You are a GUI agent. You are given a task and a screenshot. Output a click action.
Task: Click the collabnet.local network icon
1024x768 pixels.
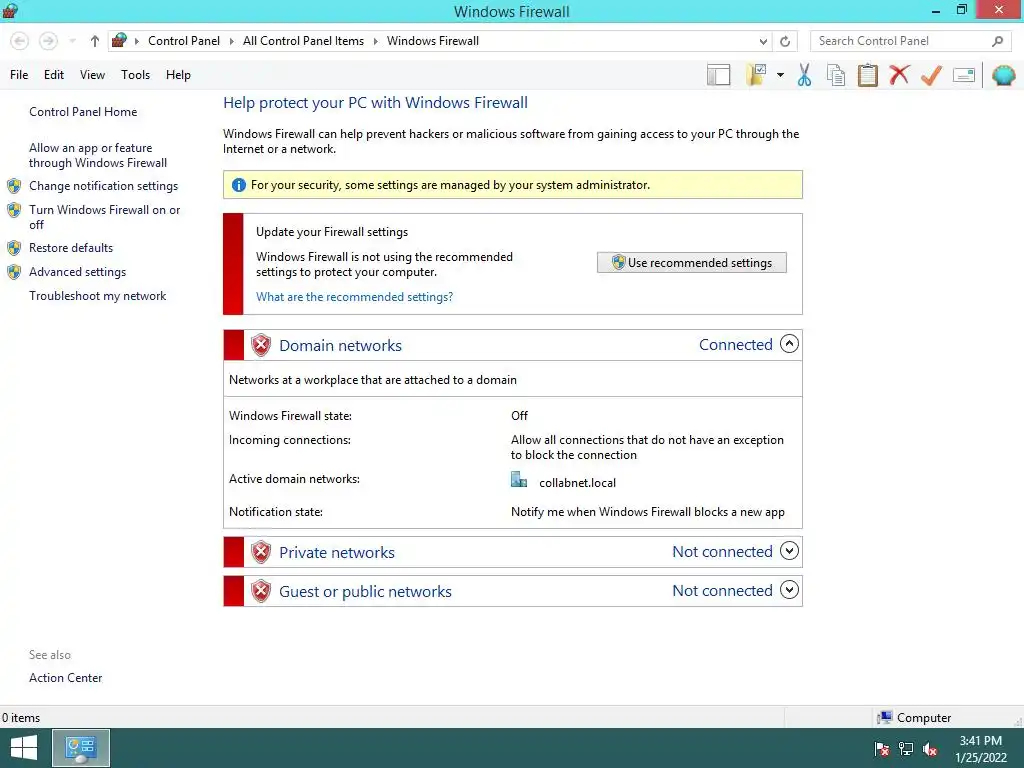[x=519, y=480]
